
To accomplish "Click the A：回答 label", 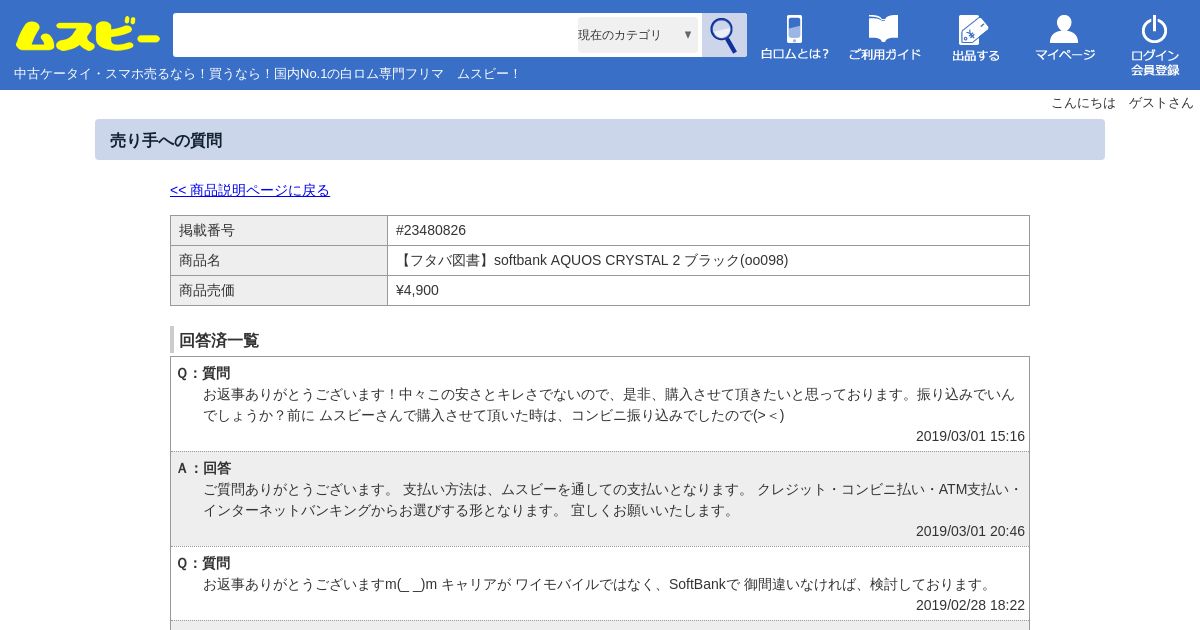I will [204, 468].
